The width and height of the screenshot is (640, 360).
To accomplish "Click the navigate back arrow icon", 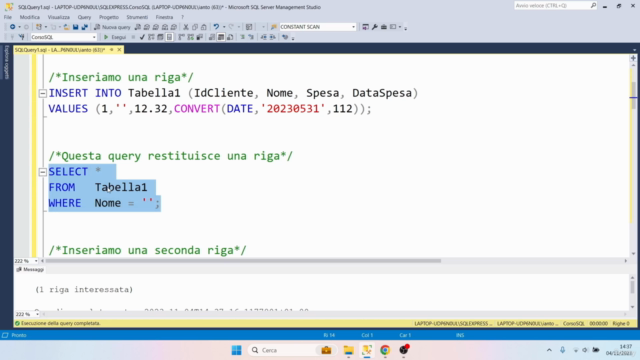I will click(x=13, y=27).
